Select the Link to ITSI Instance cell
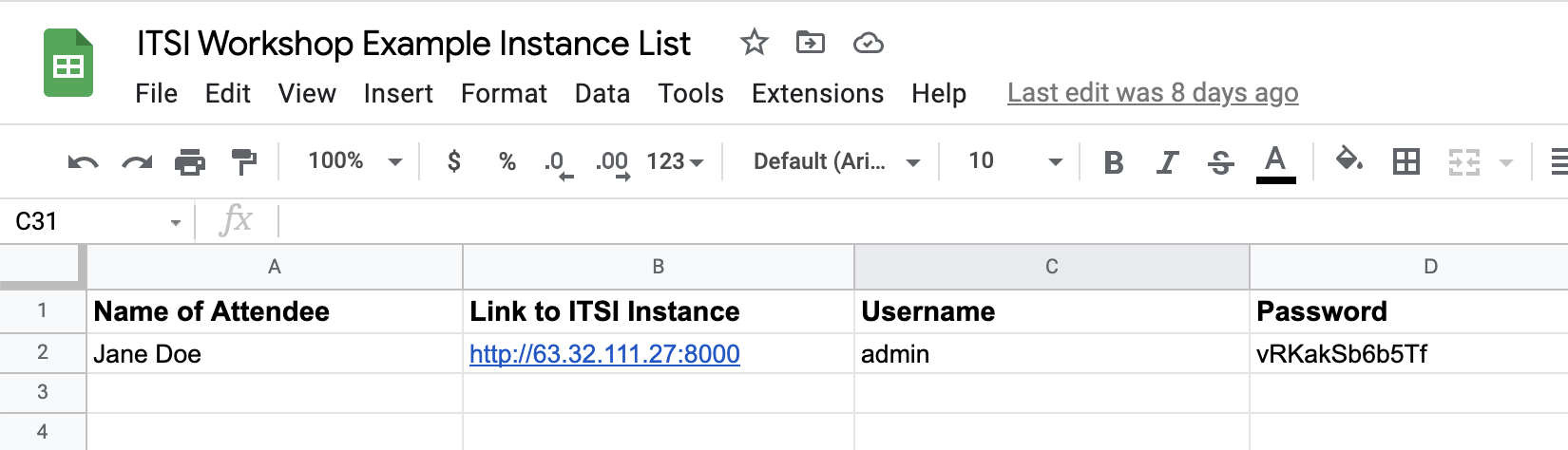Viewport: 1568px width, 450px height. point(659,311)
